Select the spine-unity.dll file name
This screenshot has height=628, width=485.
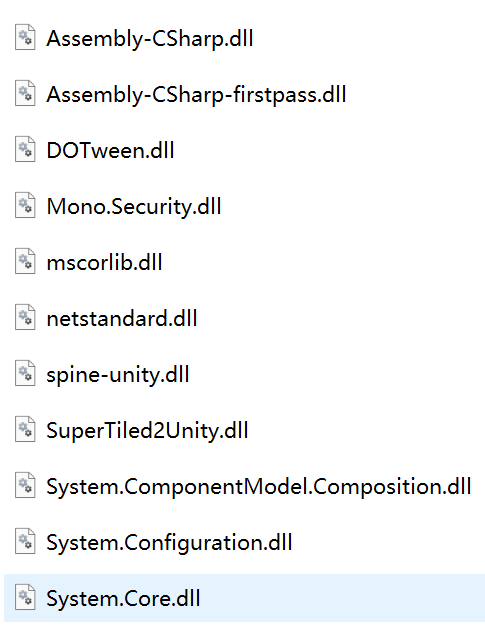click(118, 376)
